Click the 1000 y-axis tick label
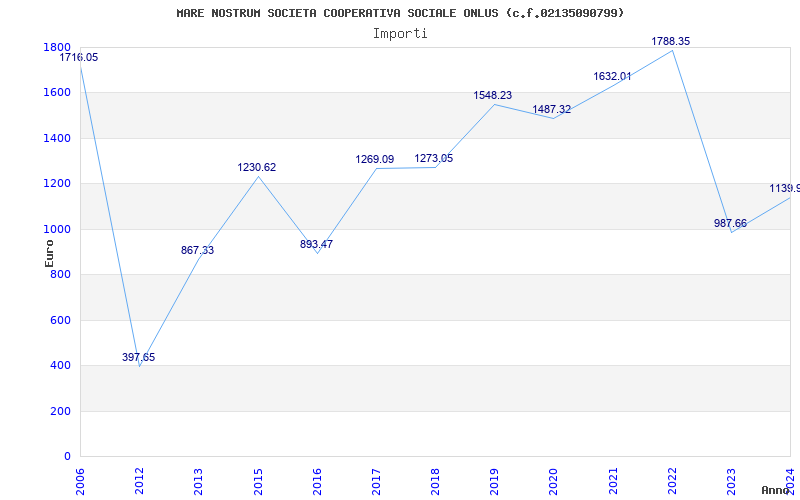 (x=57, y=230)
